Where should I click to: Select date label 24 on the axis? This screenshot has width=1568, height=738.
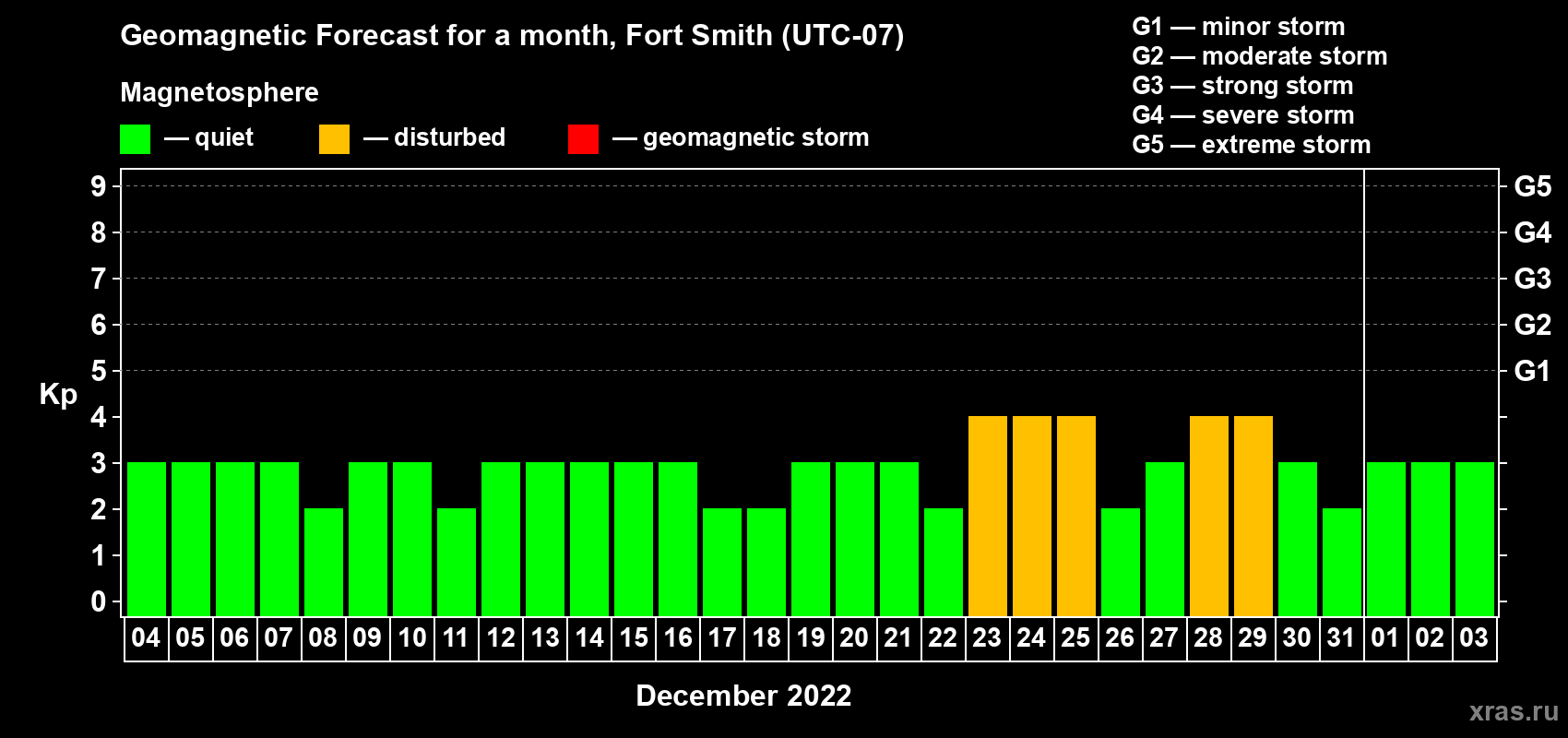click(x=1031, y=637)
